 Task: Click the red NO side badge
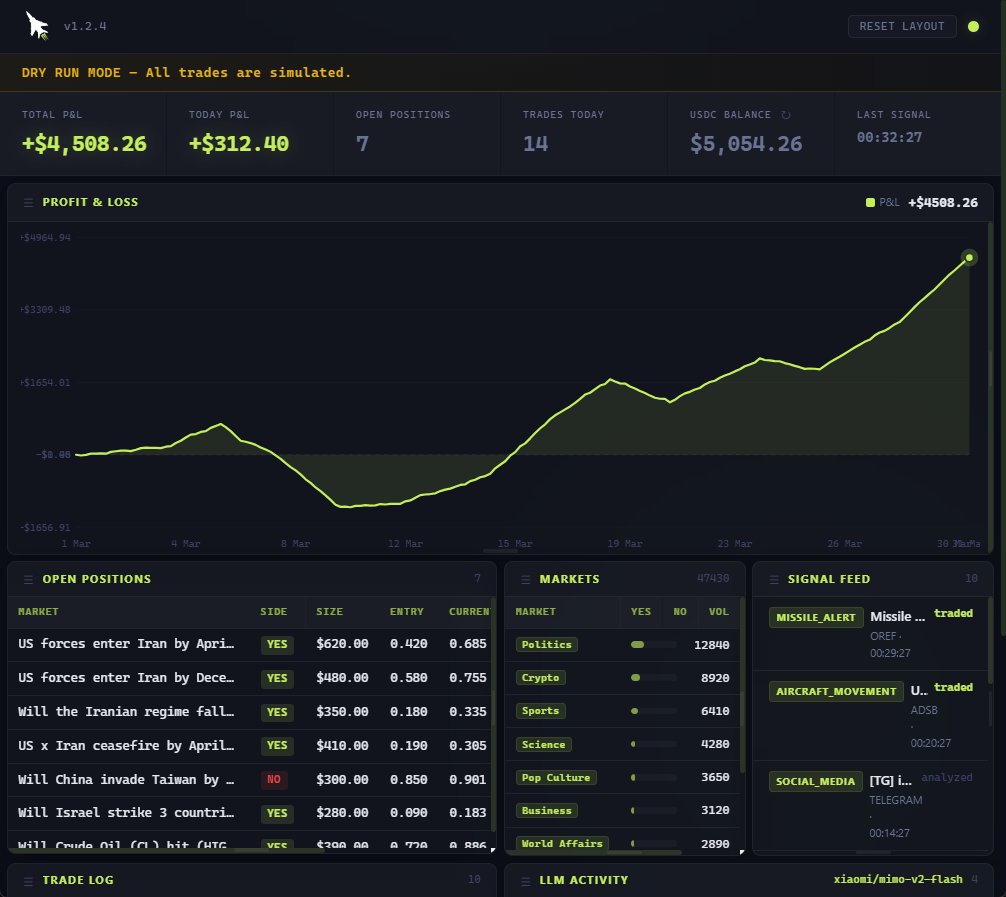tap(274, 780)
